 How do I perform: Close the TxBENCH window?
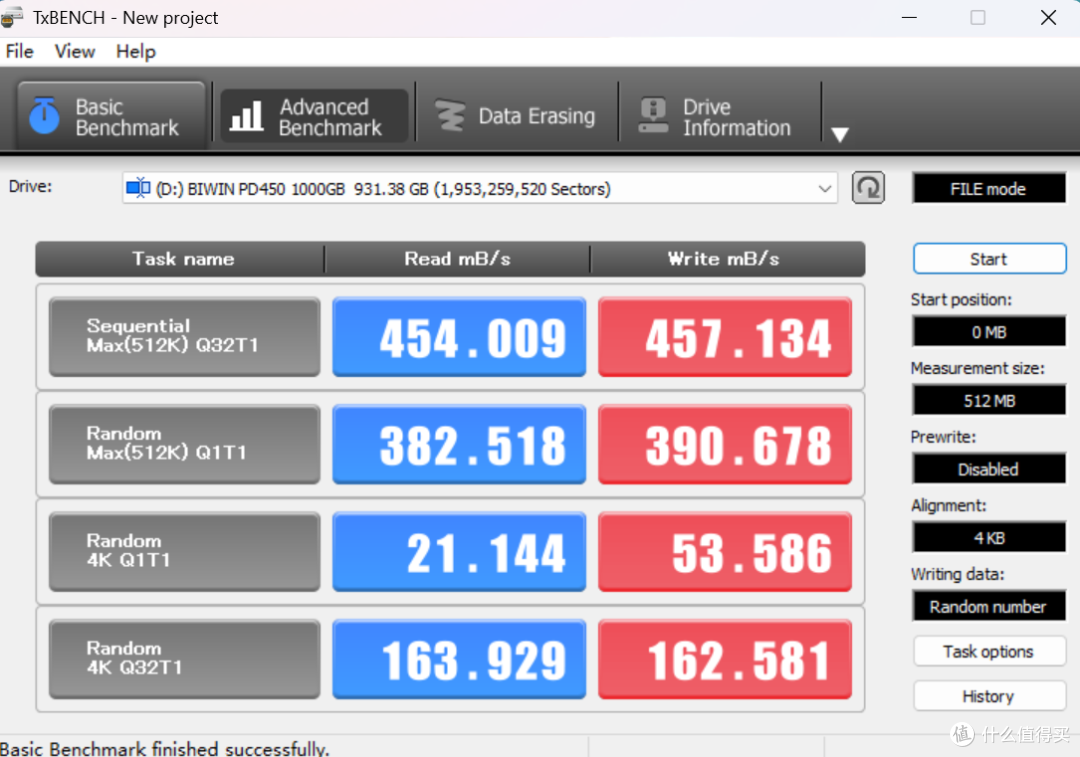click(1048, 17)
